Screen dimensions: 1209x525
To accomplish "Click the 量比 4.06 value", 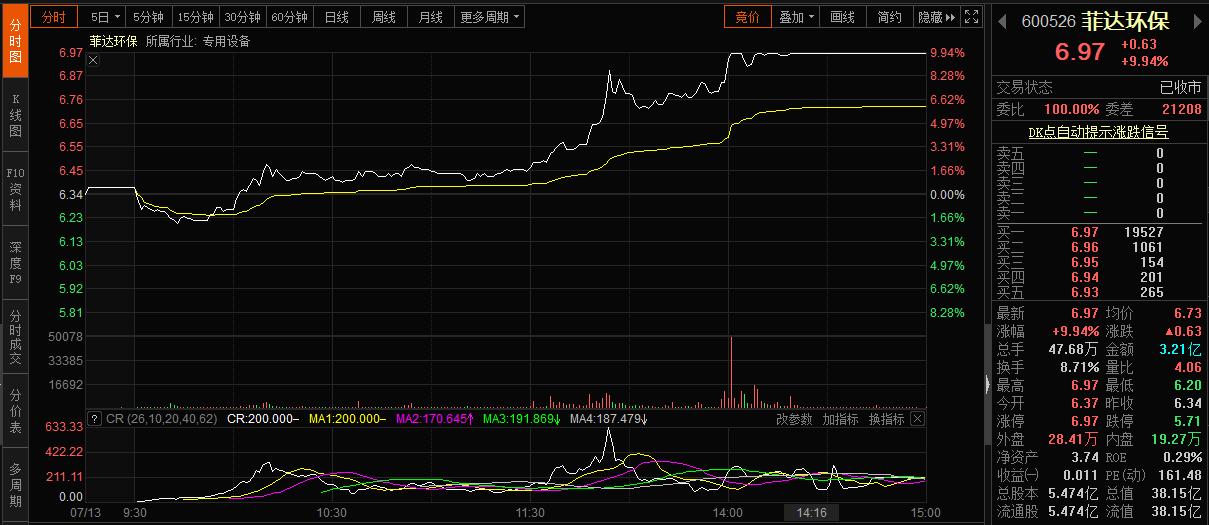I will (x=1188, y=367).
